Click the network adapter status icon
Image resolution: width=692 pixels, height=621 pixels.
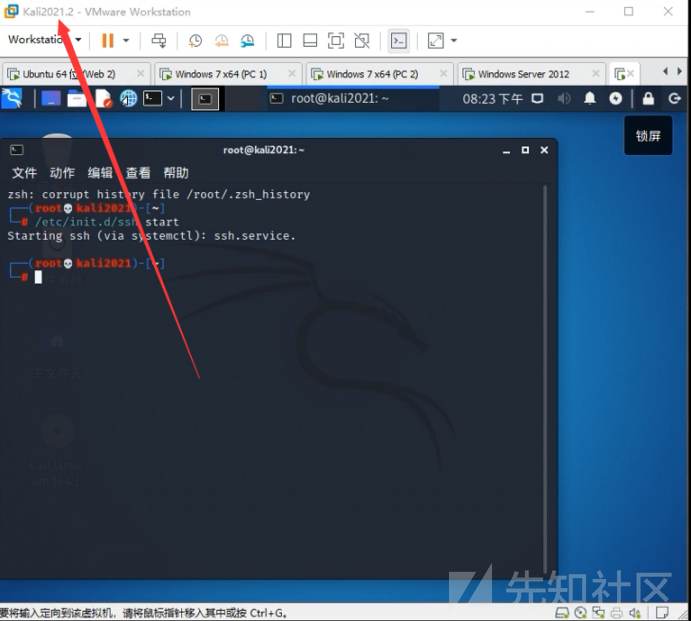(x=598, y=613)
